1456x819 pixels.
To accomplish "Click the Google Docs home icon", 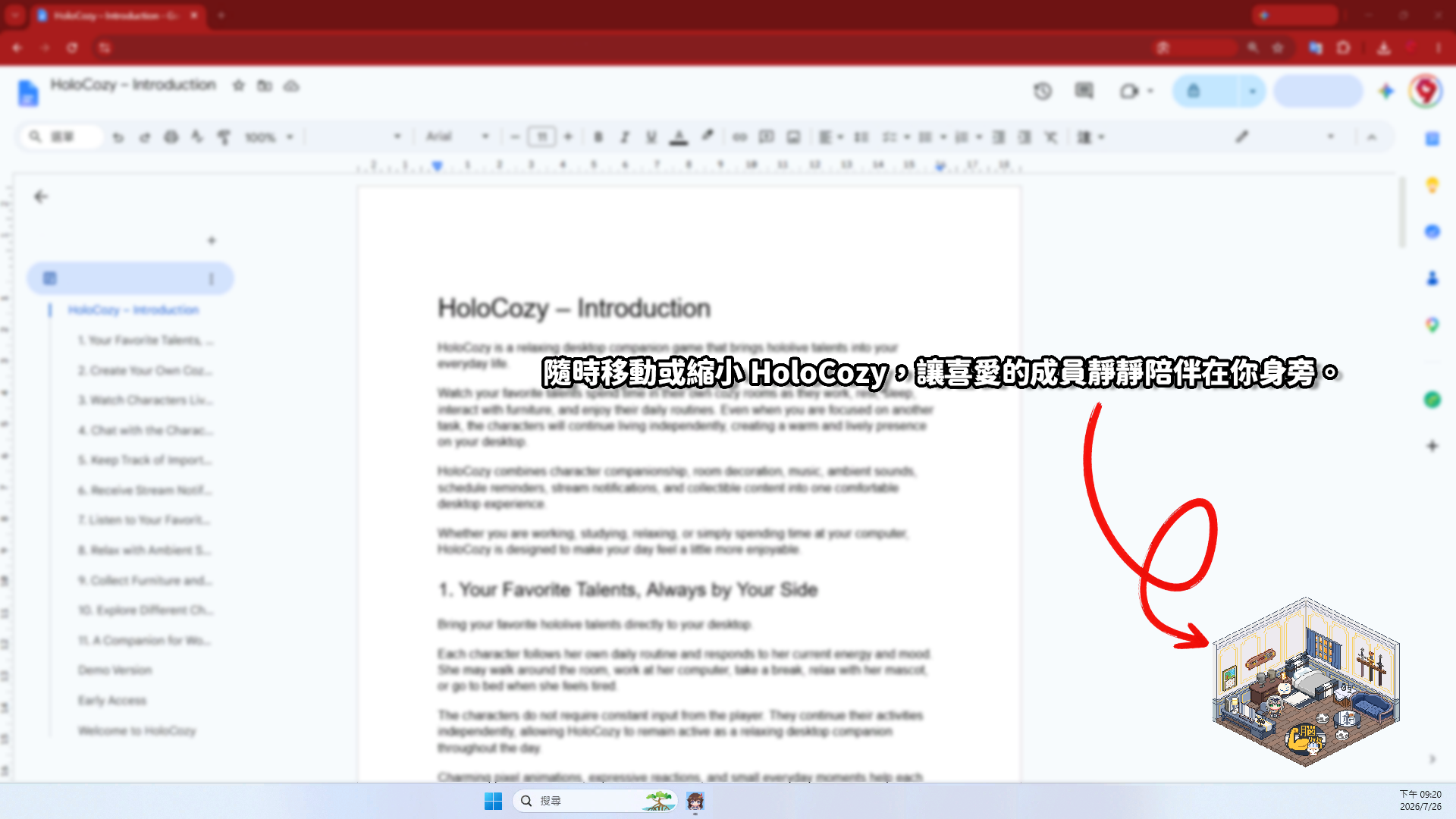I will [x=28, y=93].
